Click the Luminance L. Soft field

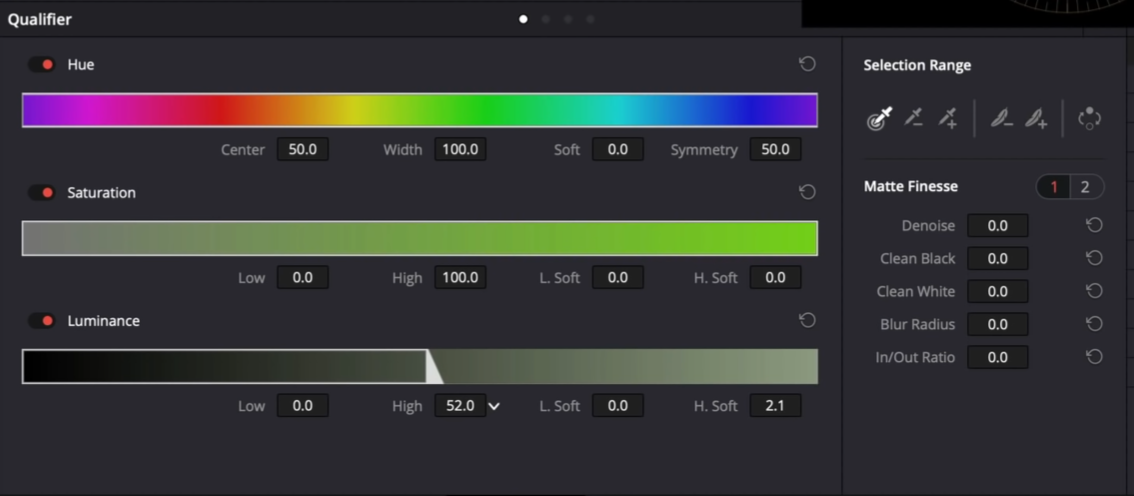pos(618,406)
